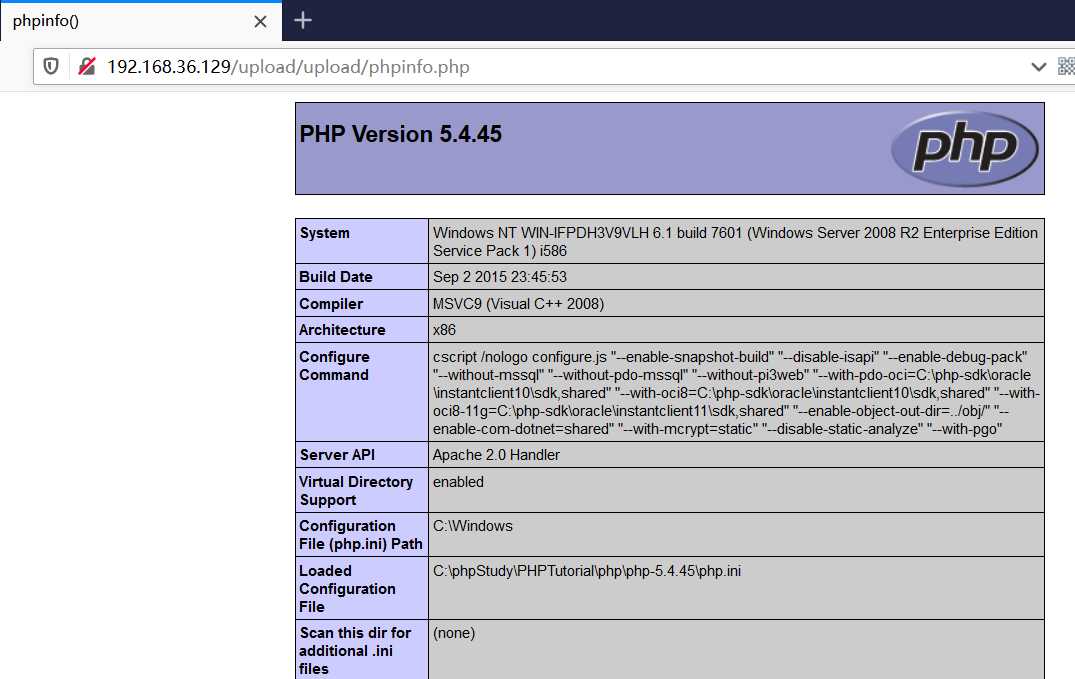
Task: Click the PHP logo image
Action: coord(965,149)
